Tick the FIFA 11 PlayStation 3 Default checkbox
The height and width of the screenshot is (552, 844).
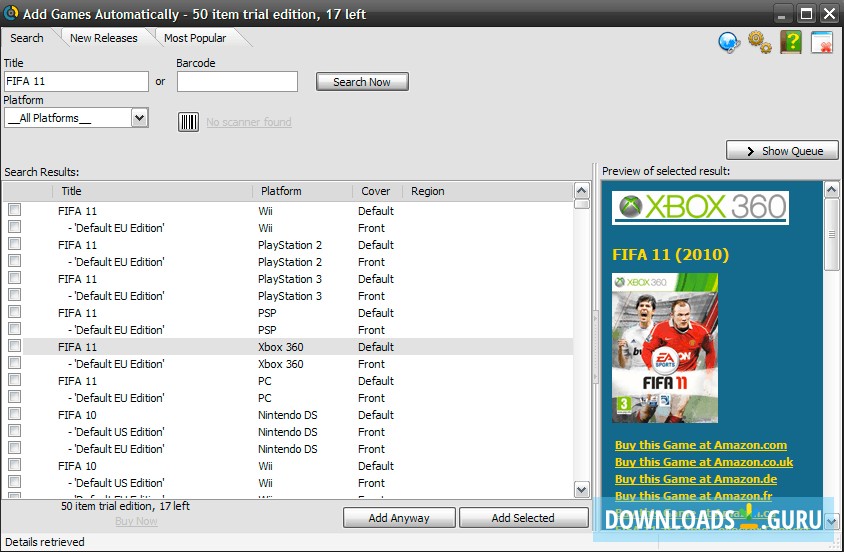15,278
